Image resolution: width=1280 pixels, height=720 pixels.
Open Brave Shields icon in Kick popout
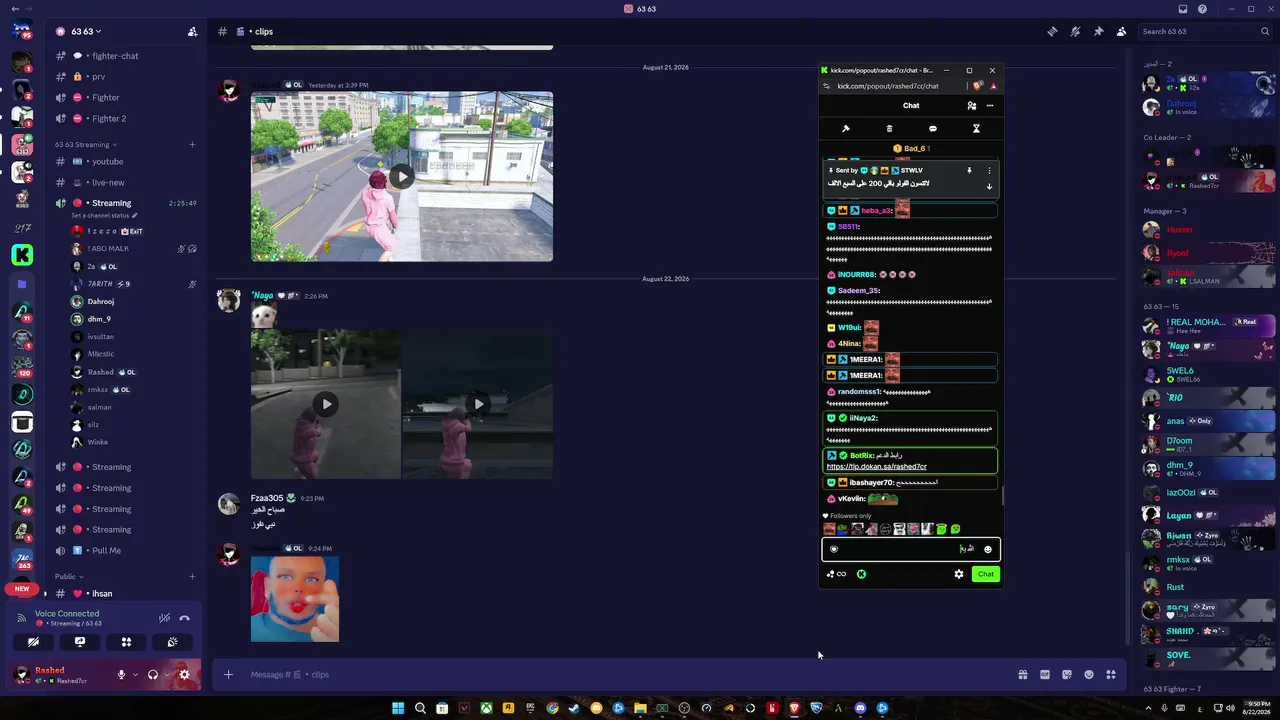click(978, 86)
